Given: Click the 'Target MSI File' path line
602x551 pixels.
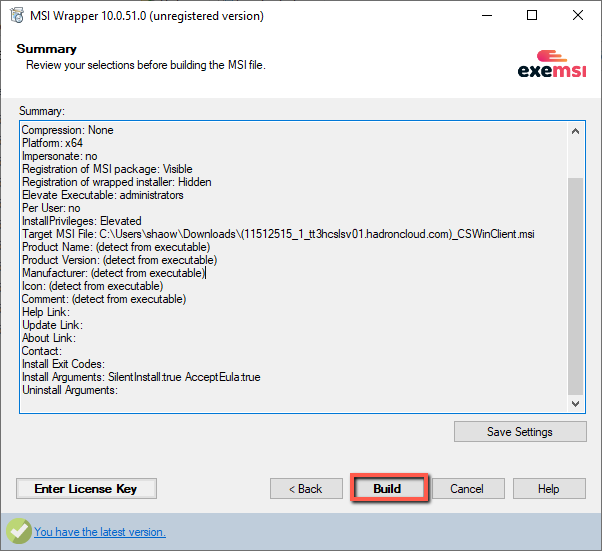Looking at the screenshot, I should (x=278, y=234).
